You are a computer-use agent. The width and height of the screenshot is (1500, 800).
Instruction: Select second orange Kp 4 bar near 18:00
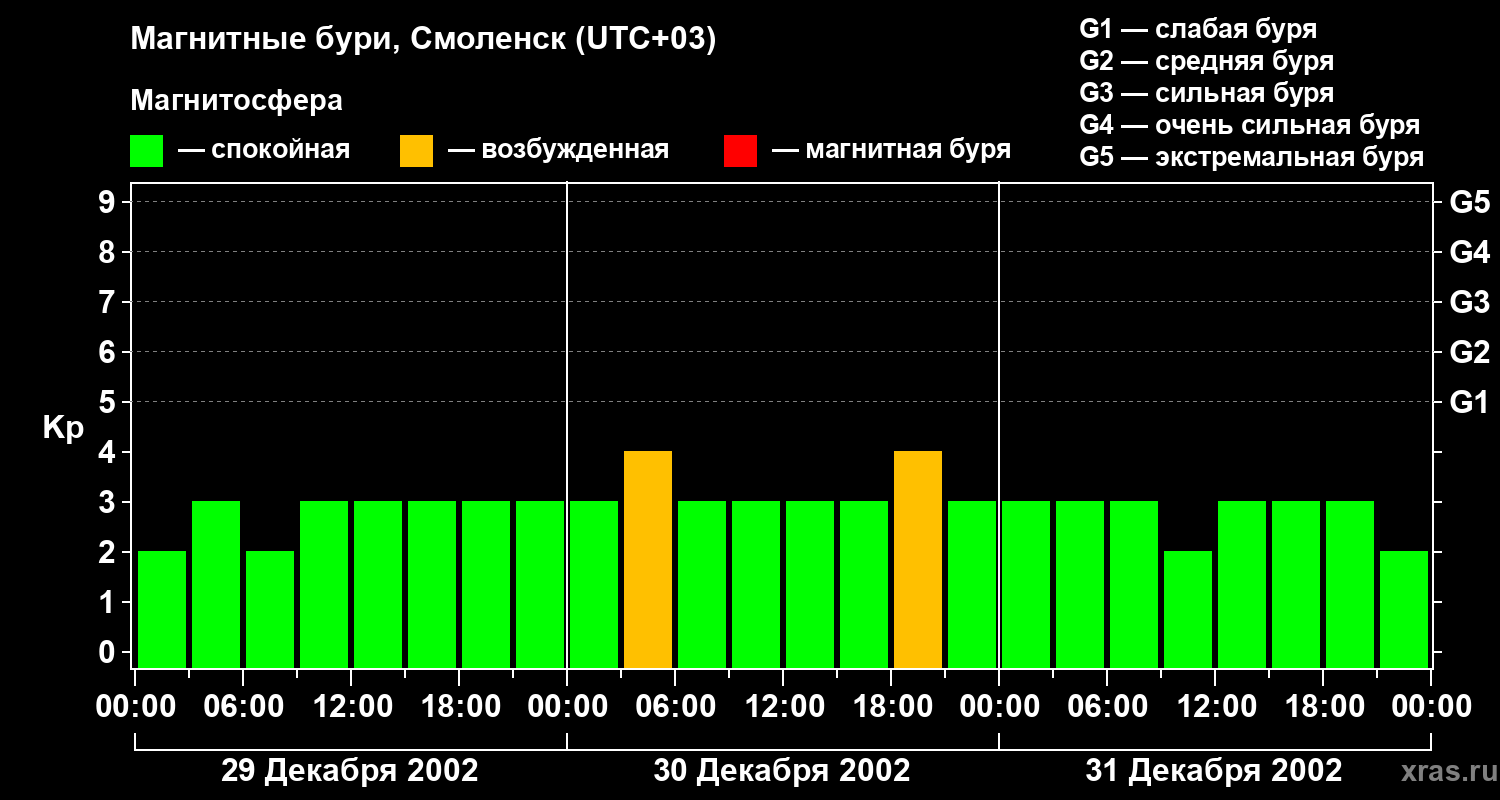point(918,560)
